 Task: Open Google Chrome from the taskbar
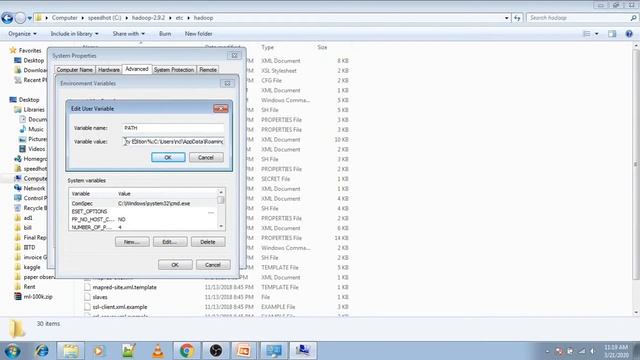(187, 351)
